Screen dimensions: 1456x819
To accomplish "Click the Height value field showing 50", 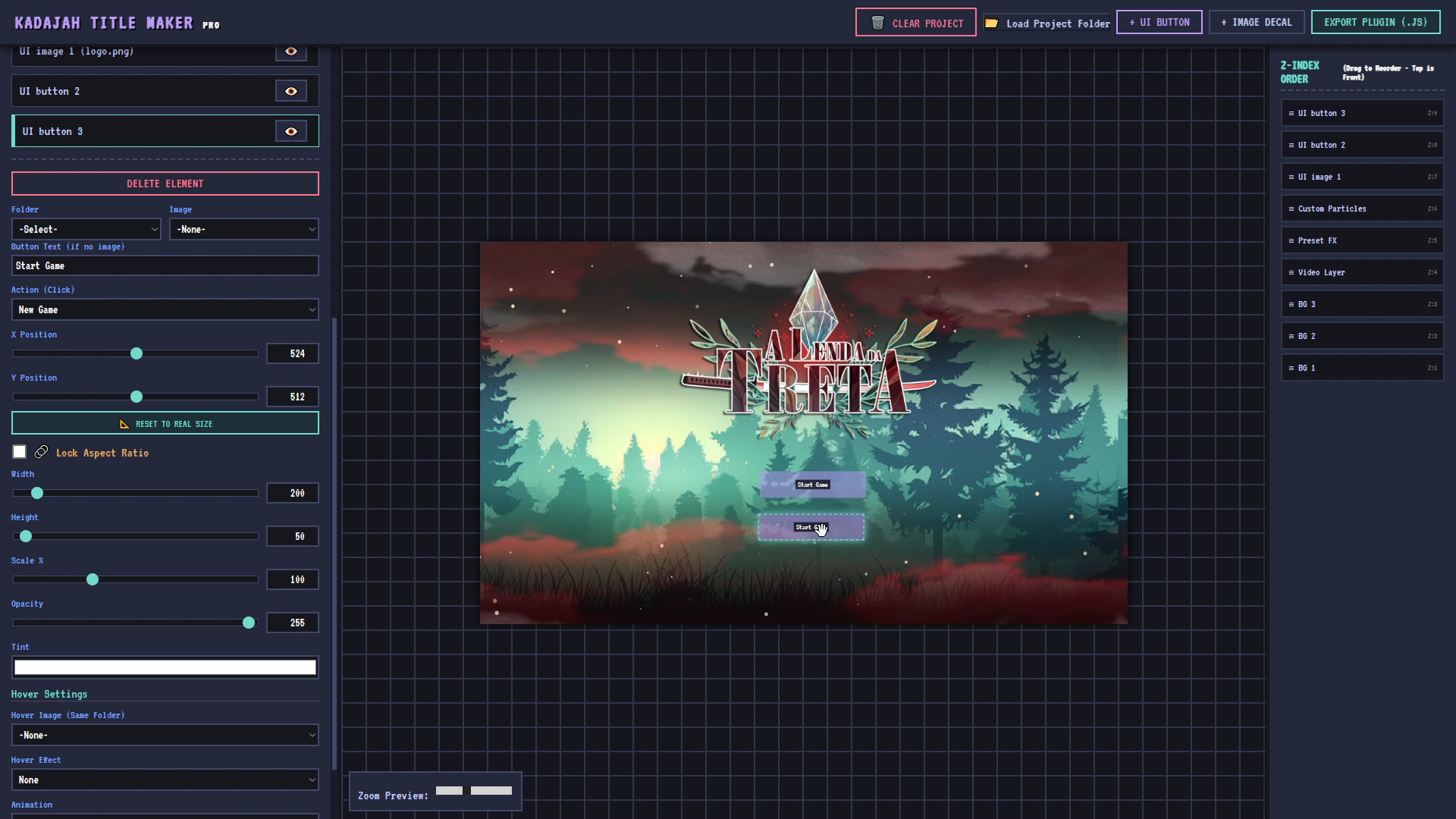I will (293, 536).
